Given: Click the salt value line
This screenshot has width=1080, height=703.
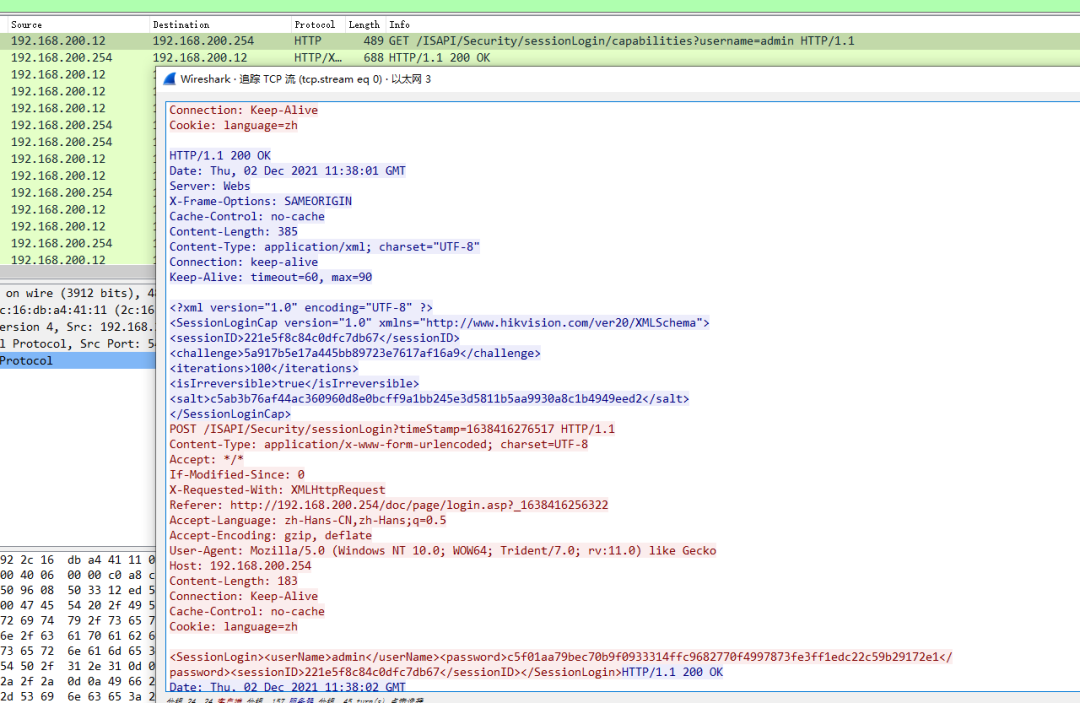Looking at the screenshot, I should 429,399.
